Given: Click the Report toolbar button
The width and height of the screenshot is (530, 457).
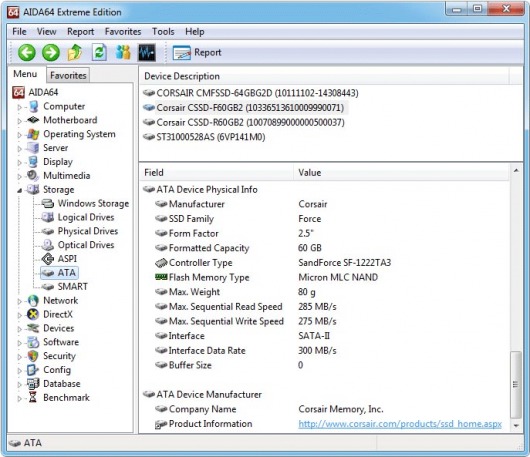Looking at the screenshot, I should point(197,53).
